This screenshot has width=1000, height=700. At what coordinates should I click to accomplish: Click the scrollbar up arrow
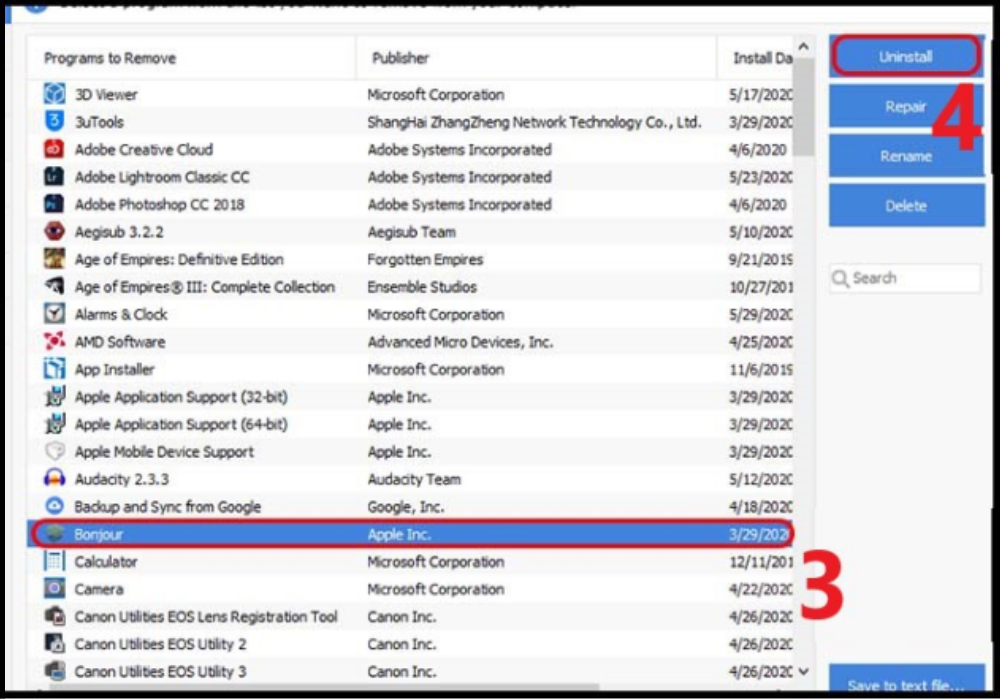click(804, 47)
